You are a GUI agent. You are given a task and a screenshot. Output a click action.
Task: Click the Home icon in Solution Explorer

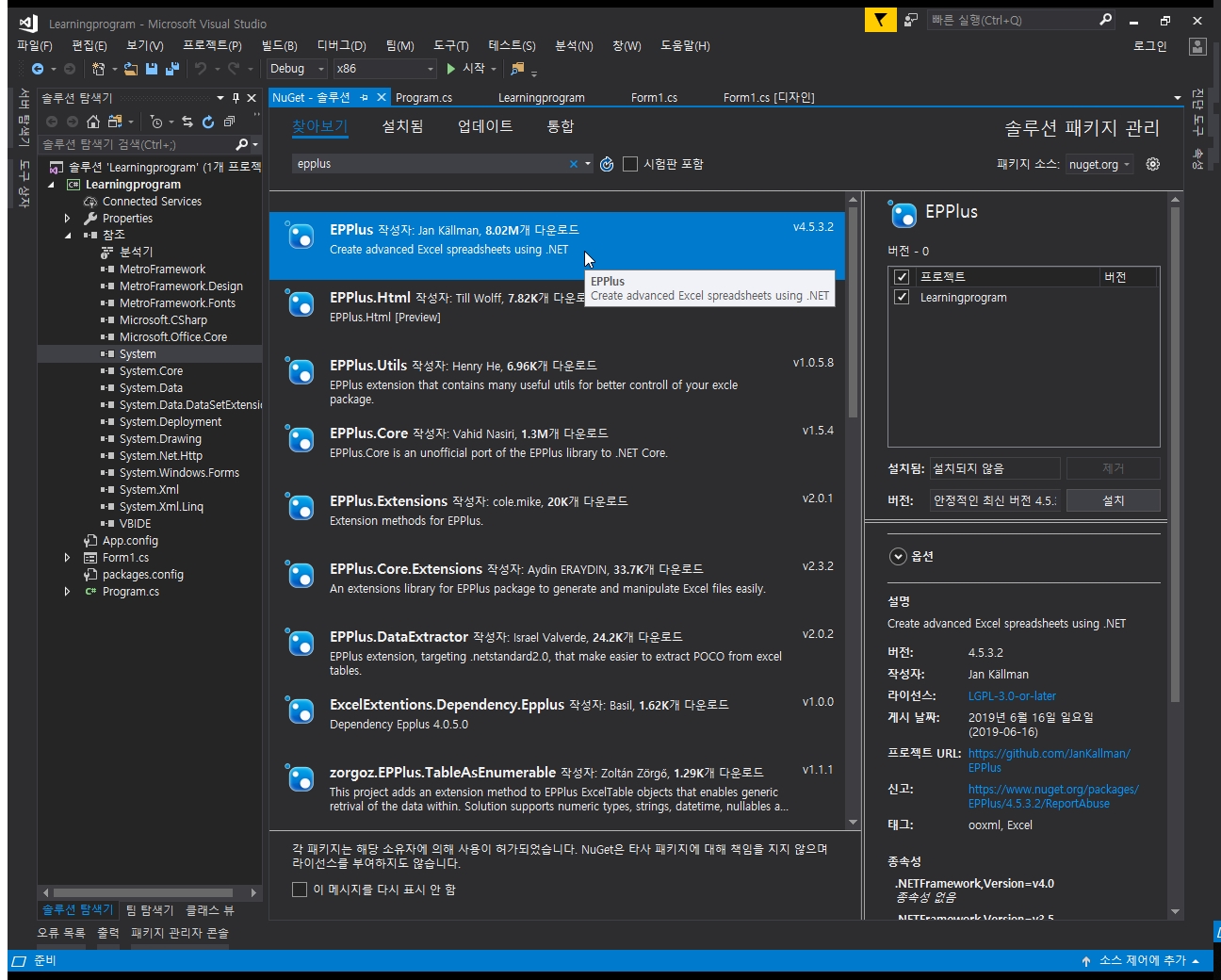(x=92, y=122)
